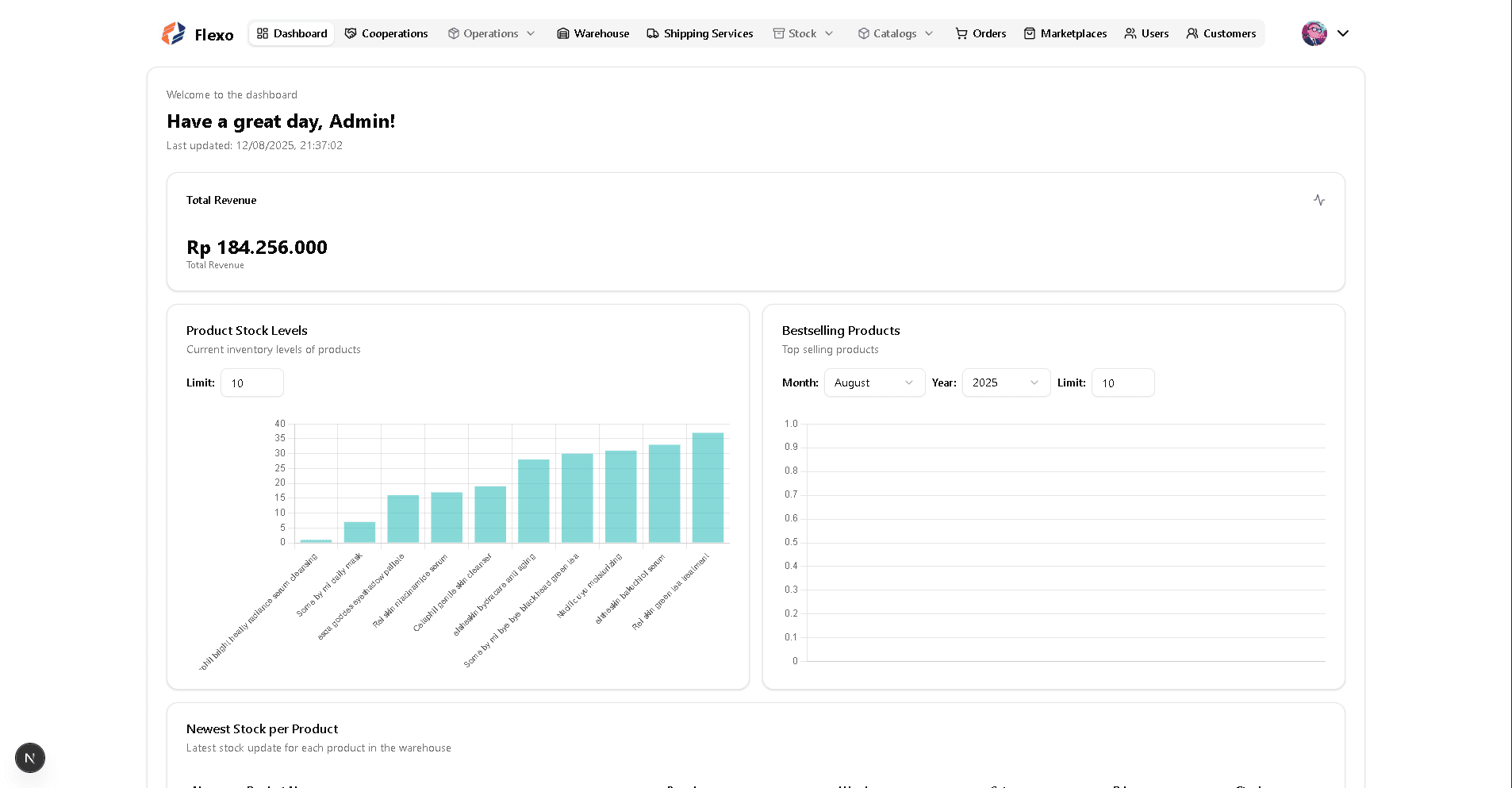Click the truck icon for Shipping Services
Viewport: 1512px width, 788px height.
653,33
